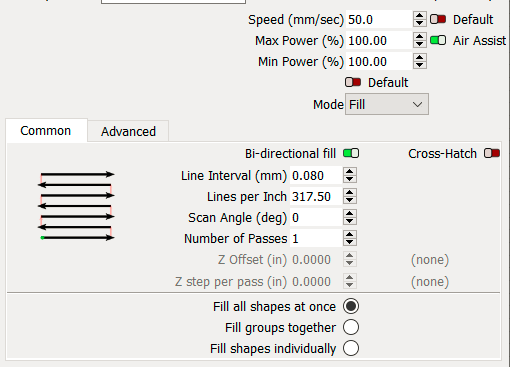This screenshot has width=510, height=367.
Task: Toggle the Default switch below Min Power
Action: 353,82
